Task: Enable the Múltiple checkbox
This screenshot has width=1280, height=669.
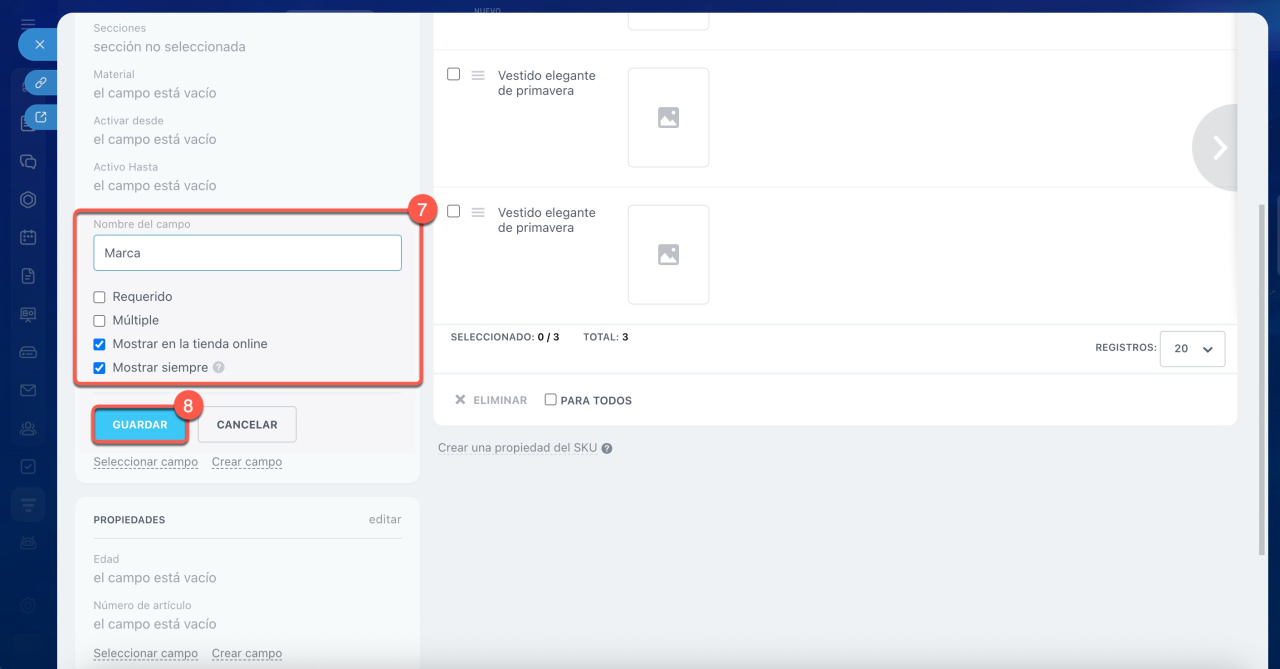Action: point(99,321)
